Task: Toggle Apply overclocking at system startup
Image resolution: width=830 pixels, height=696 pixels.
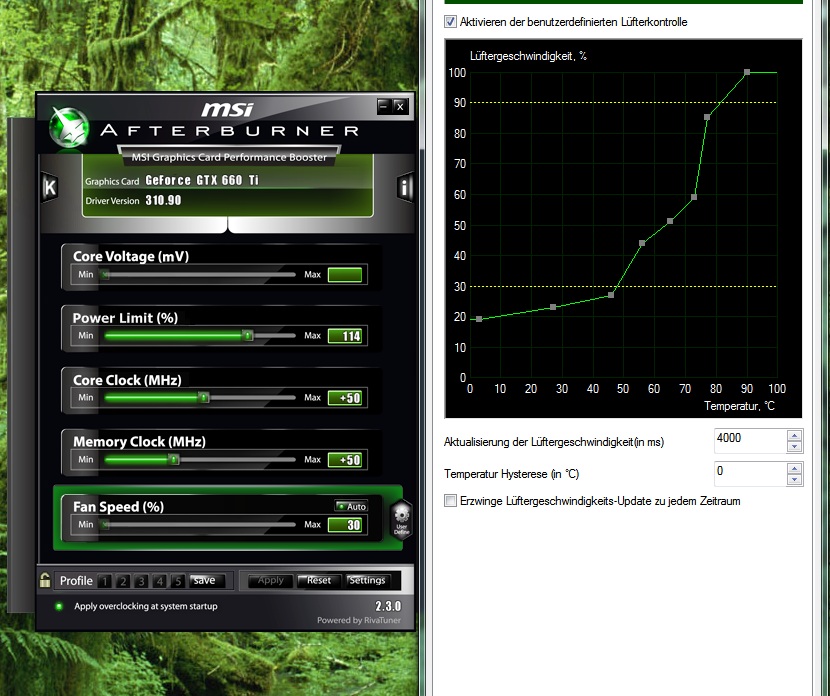Action: click(59, 606)
